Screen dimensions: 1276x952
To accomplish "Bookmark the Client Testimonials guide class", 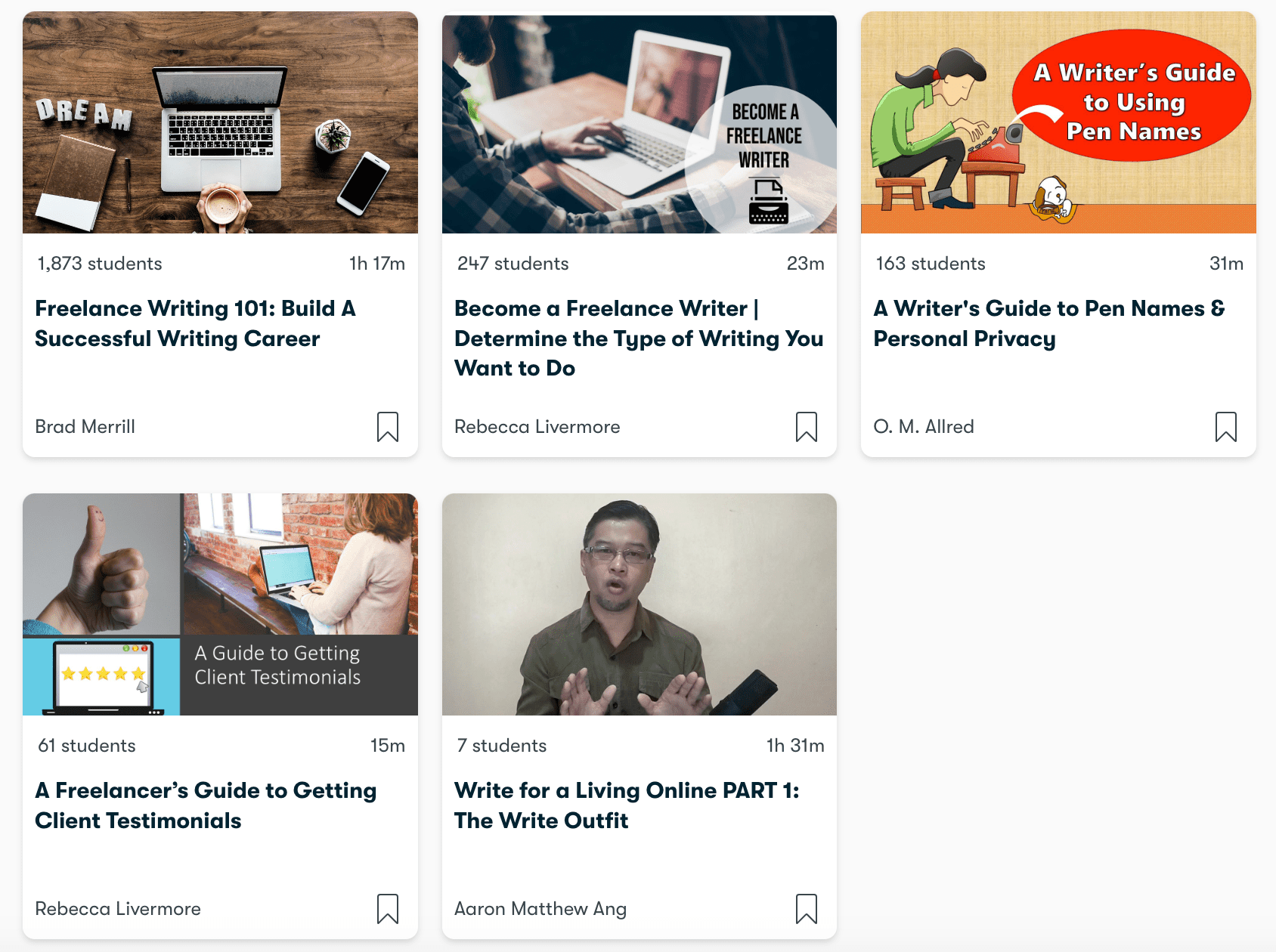I will [x=388, y=909].
